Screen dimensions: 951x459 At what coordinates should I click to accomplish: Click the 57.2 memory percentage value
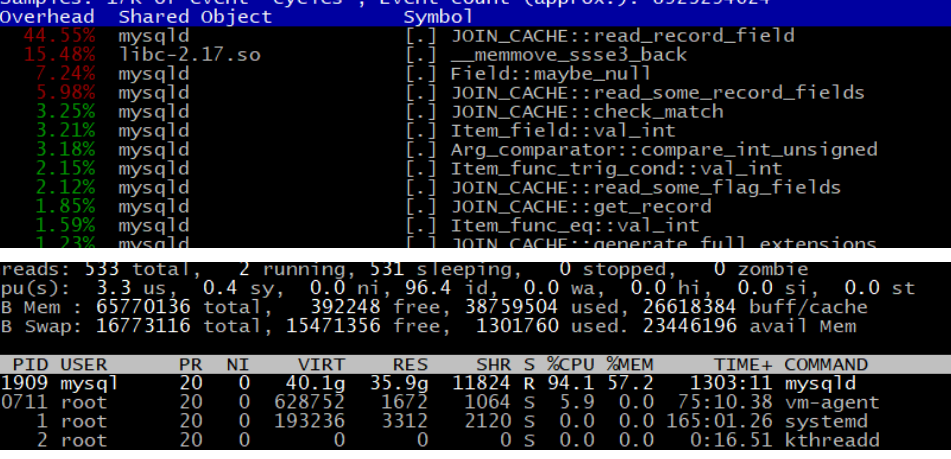point(630,383)
